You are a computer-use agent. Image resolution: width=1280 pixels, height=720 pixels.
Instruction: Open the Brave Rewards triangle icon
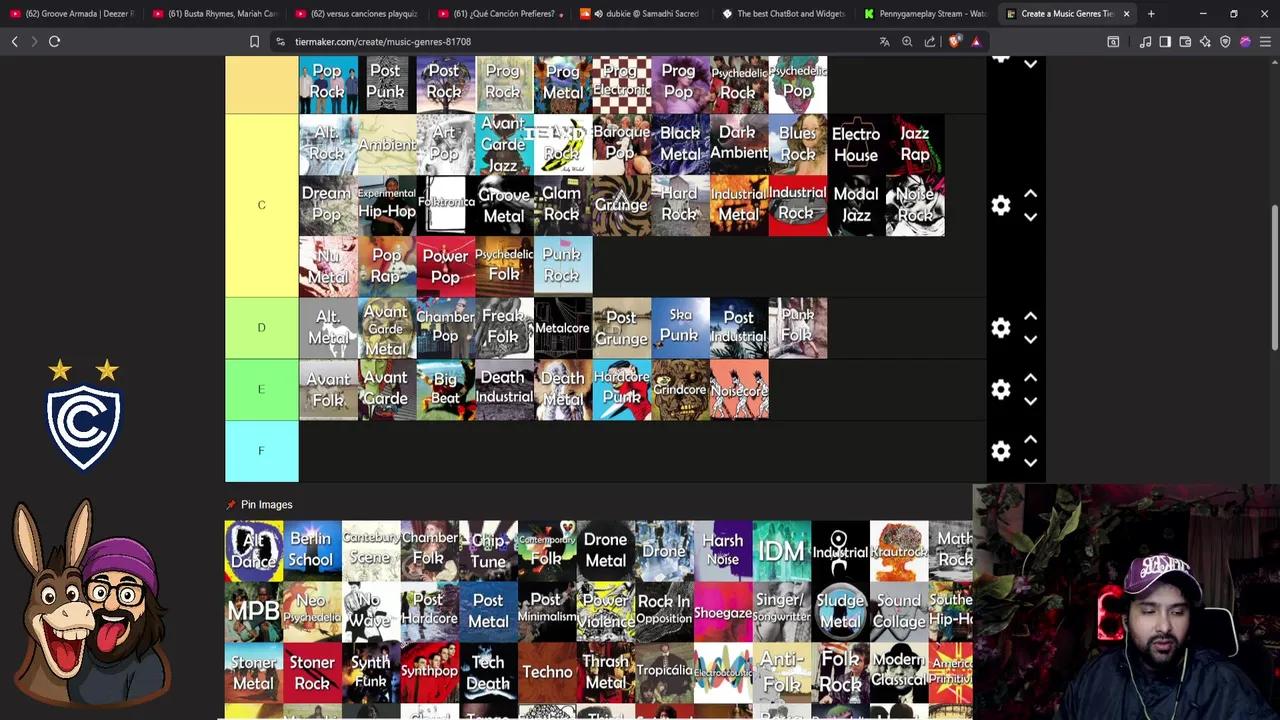click(976, 42)
